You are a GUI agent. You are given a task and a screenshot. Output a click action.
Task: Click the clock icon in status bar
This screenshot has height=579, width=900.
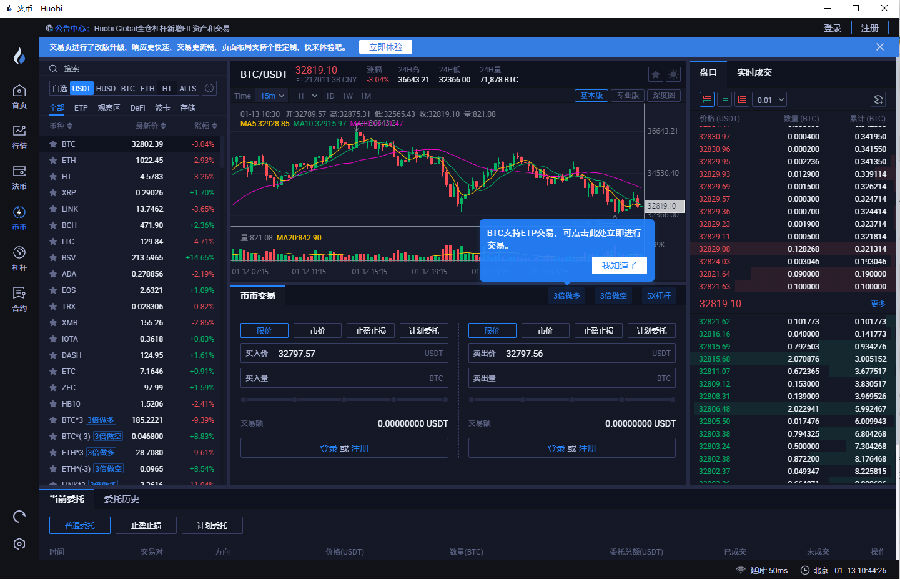click(805, 570)
